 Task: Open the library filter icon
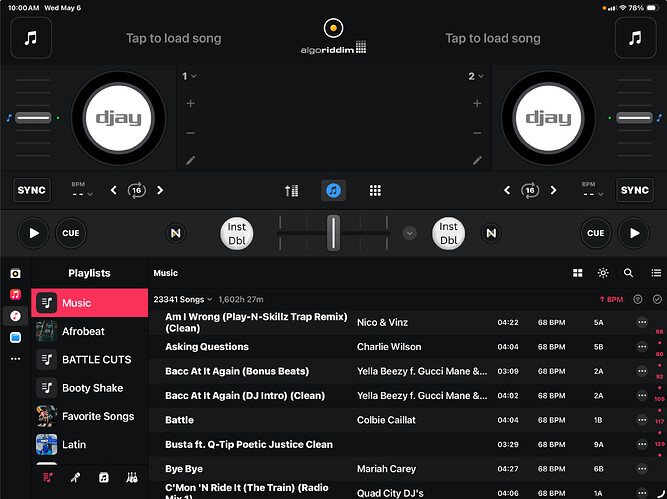(637, 299)
